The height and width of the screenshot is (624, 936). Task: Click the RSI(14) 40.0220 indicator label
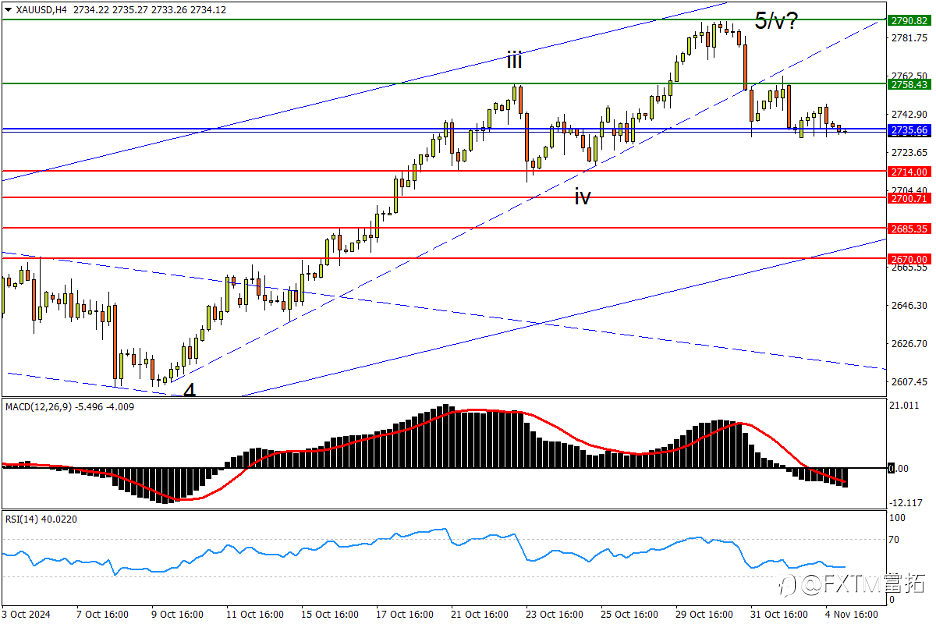(41, 520)
